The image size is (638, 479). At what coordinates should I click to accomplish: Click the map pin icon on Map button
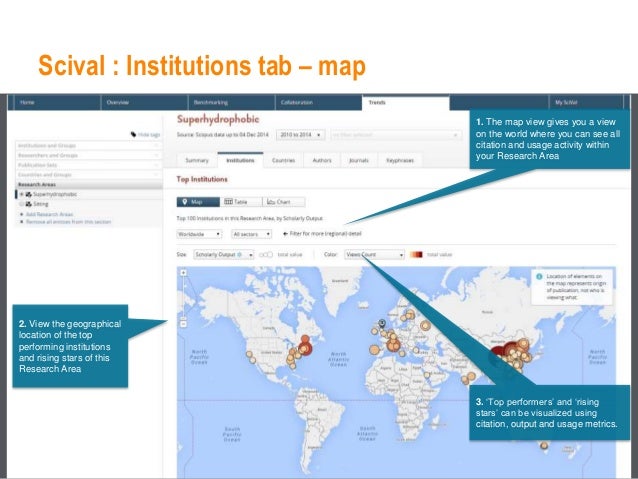pos(185,201)
